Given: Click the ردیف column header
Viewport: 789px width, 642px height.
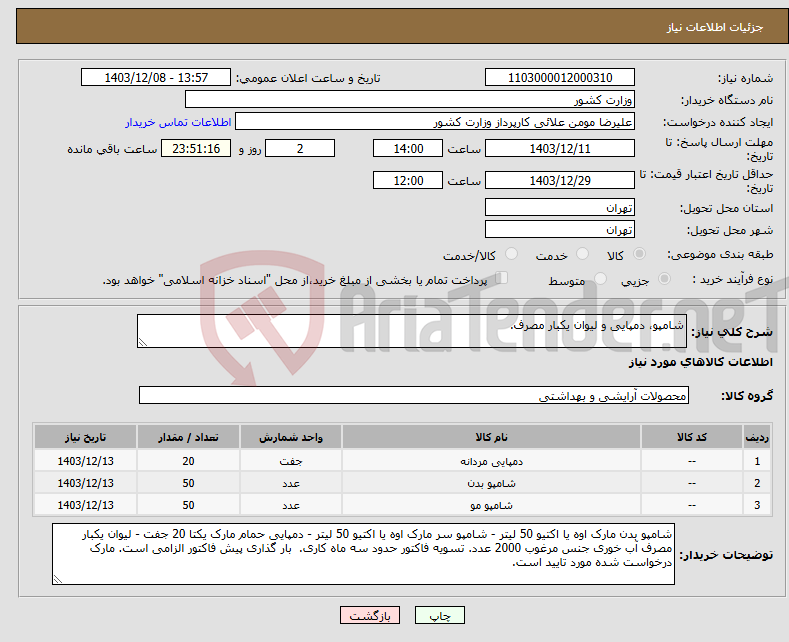Looking at the screenshot, I should click(x=757, y=437).
